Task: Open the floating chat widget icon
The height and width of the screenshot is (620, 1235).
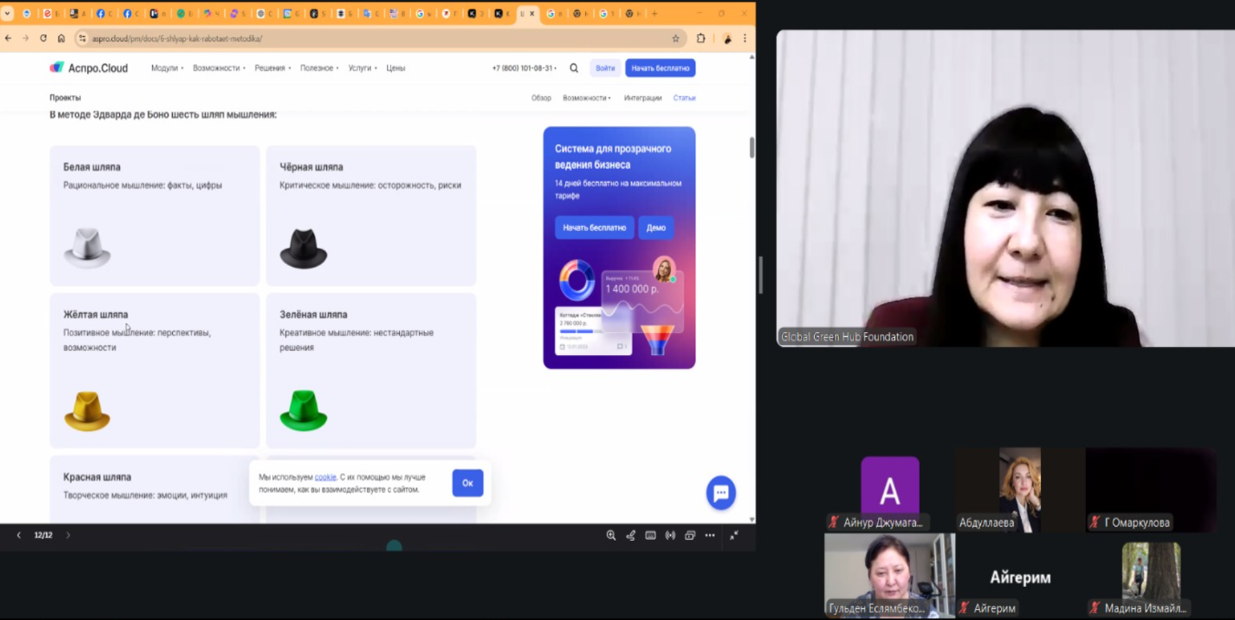Action: (x=720, y=492)
